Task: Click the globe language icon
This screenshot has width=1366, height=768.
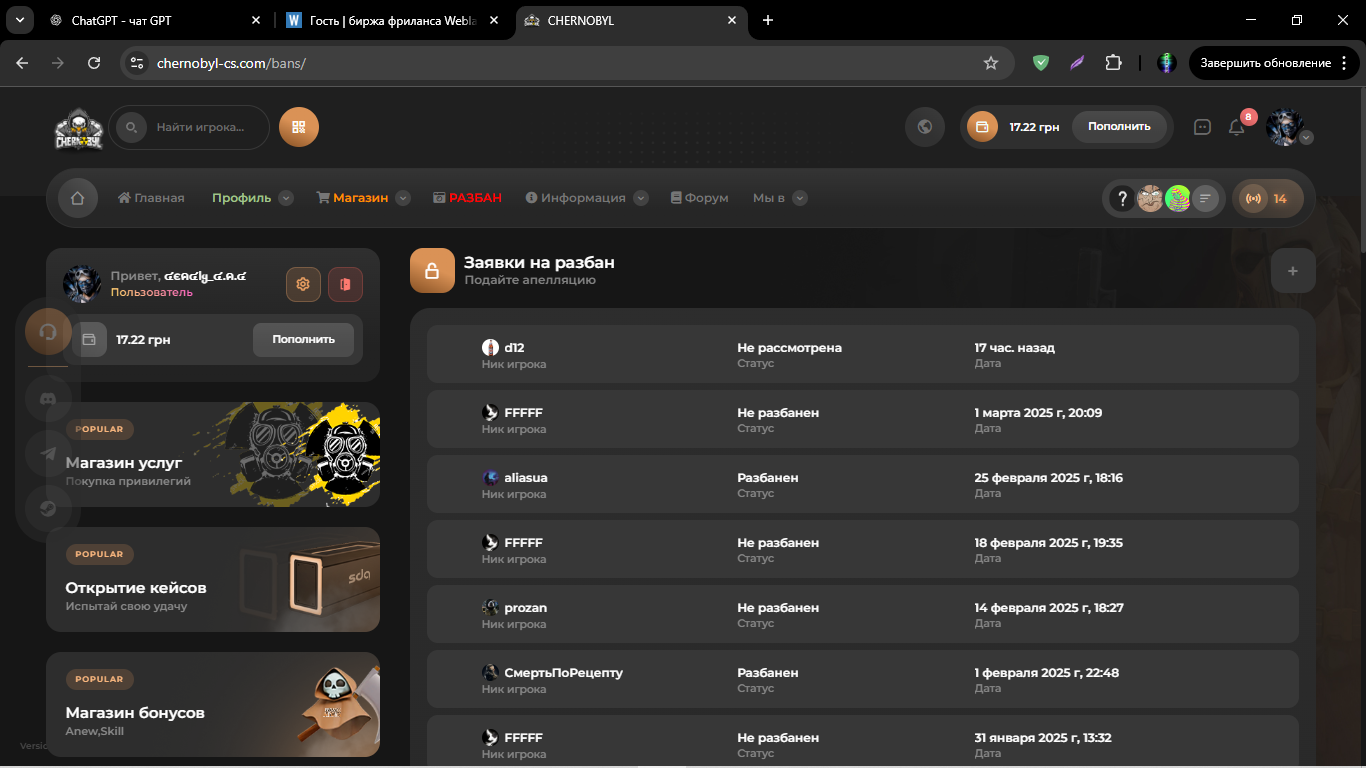Action: coord(925,127)
